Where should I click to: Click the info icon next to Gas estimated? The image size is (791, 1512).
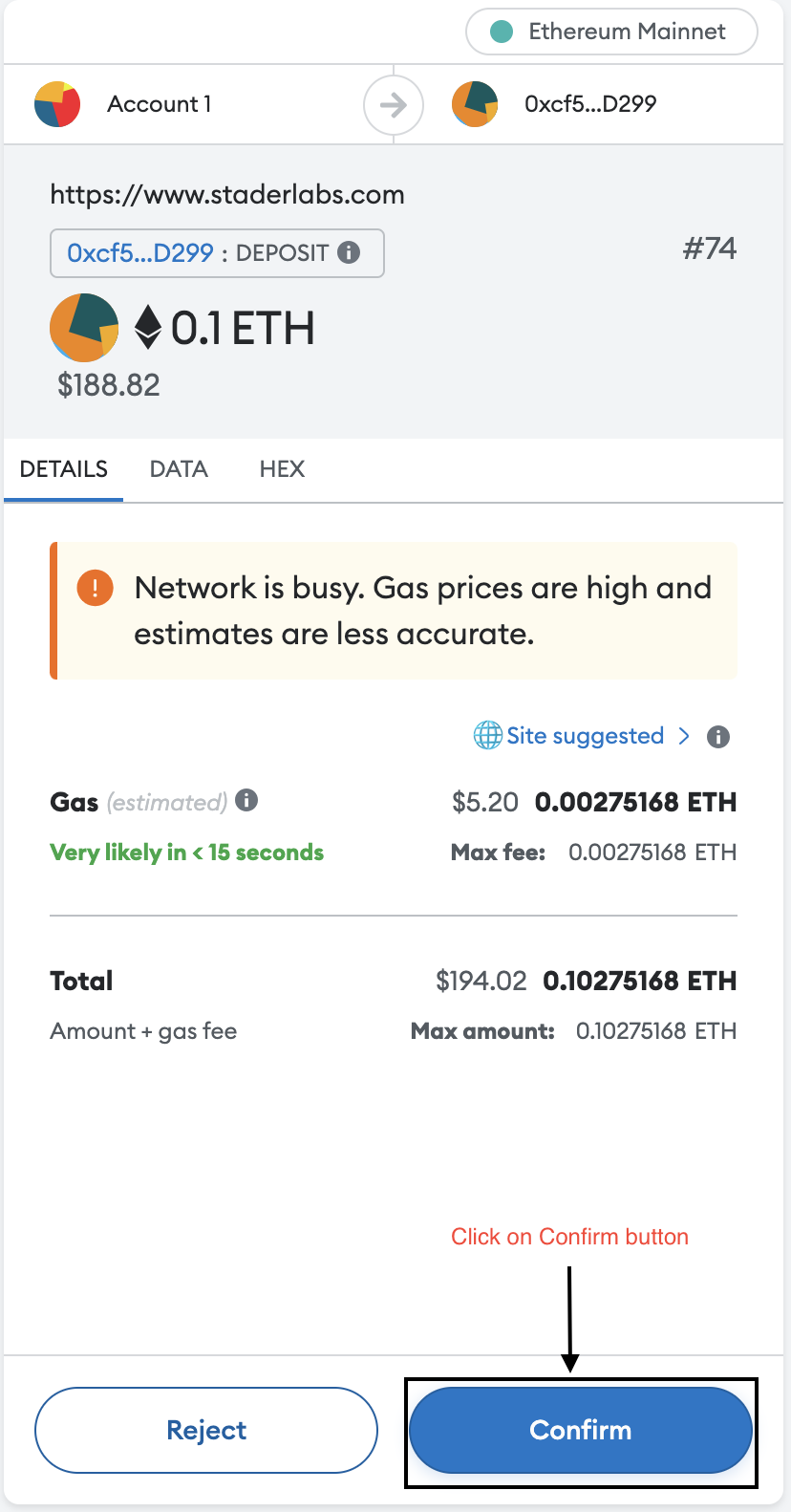pyautogui.click(x=246, y=800)
